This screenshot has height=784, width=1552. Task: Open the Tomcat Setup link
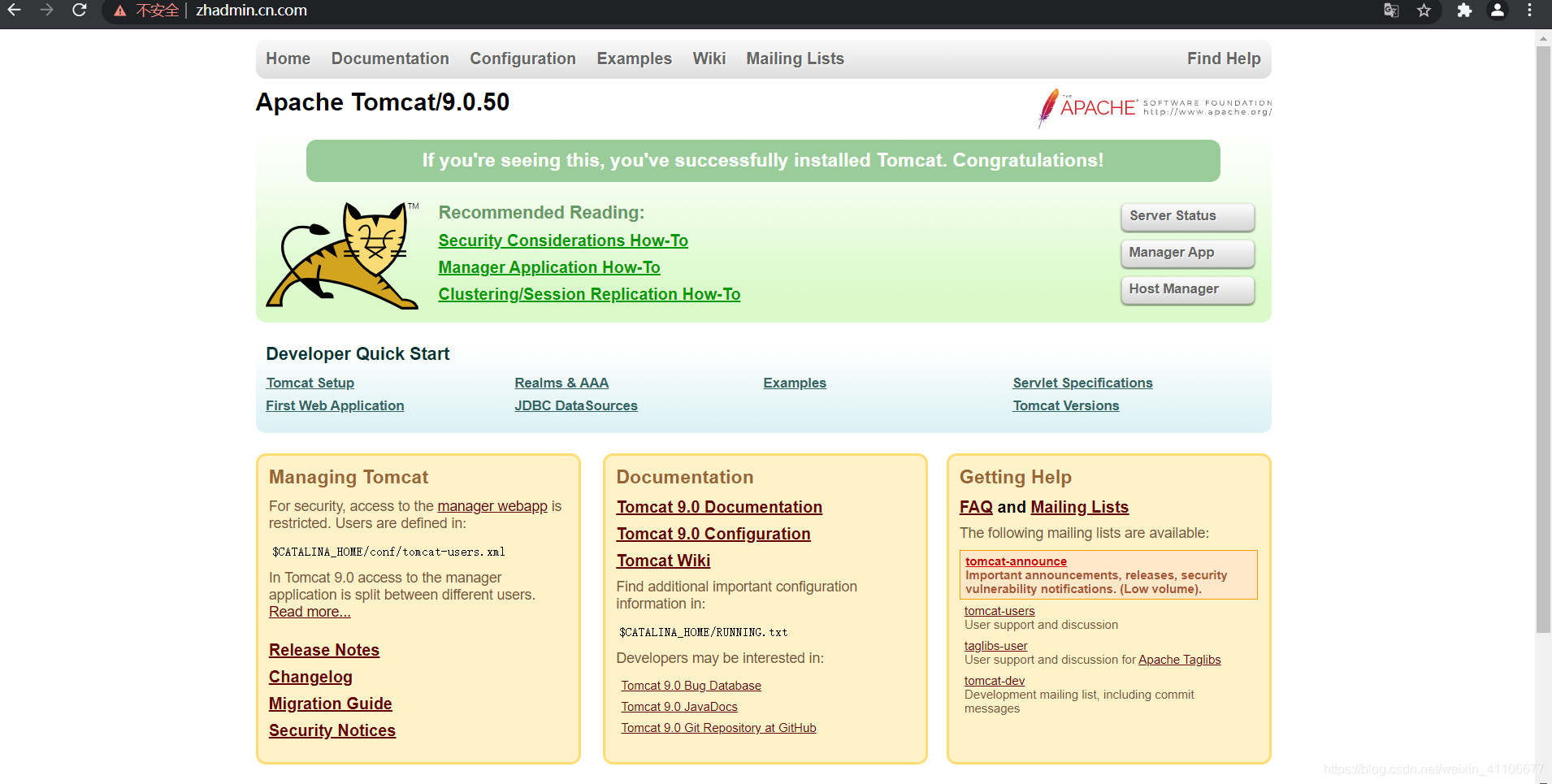tap(310, 383)
